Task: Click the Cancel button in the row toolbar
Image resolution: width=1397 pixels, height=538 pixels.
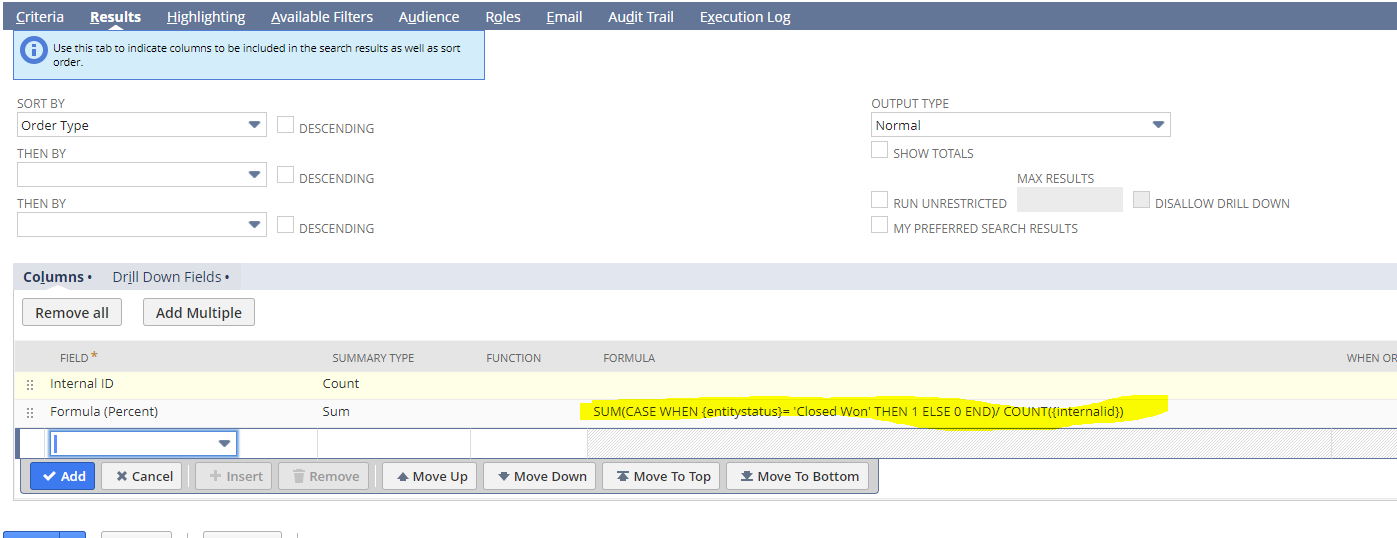Action: coord(142,476)
